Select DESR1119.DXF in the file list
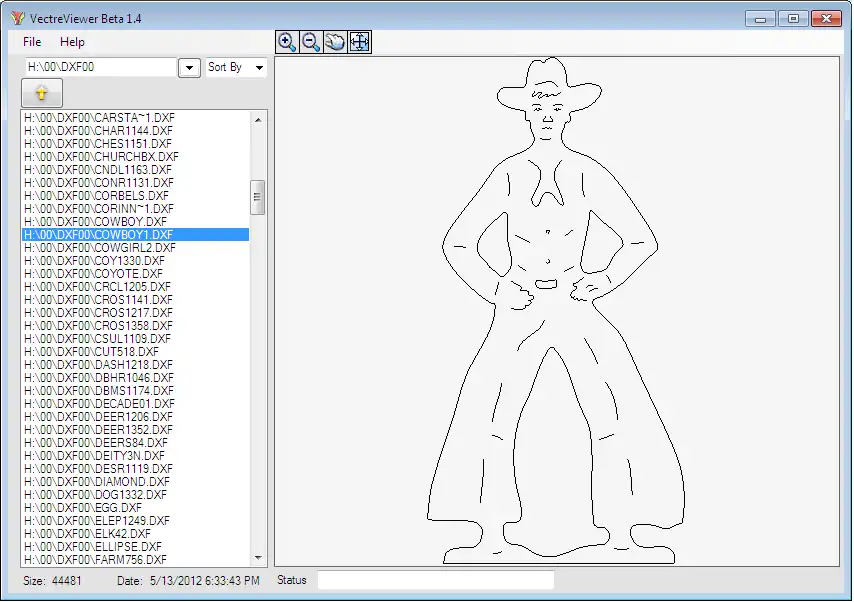The width and height of the screenshot is (854, 602). 136,469
